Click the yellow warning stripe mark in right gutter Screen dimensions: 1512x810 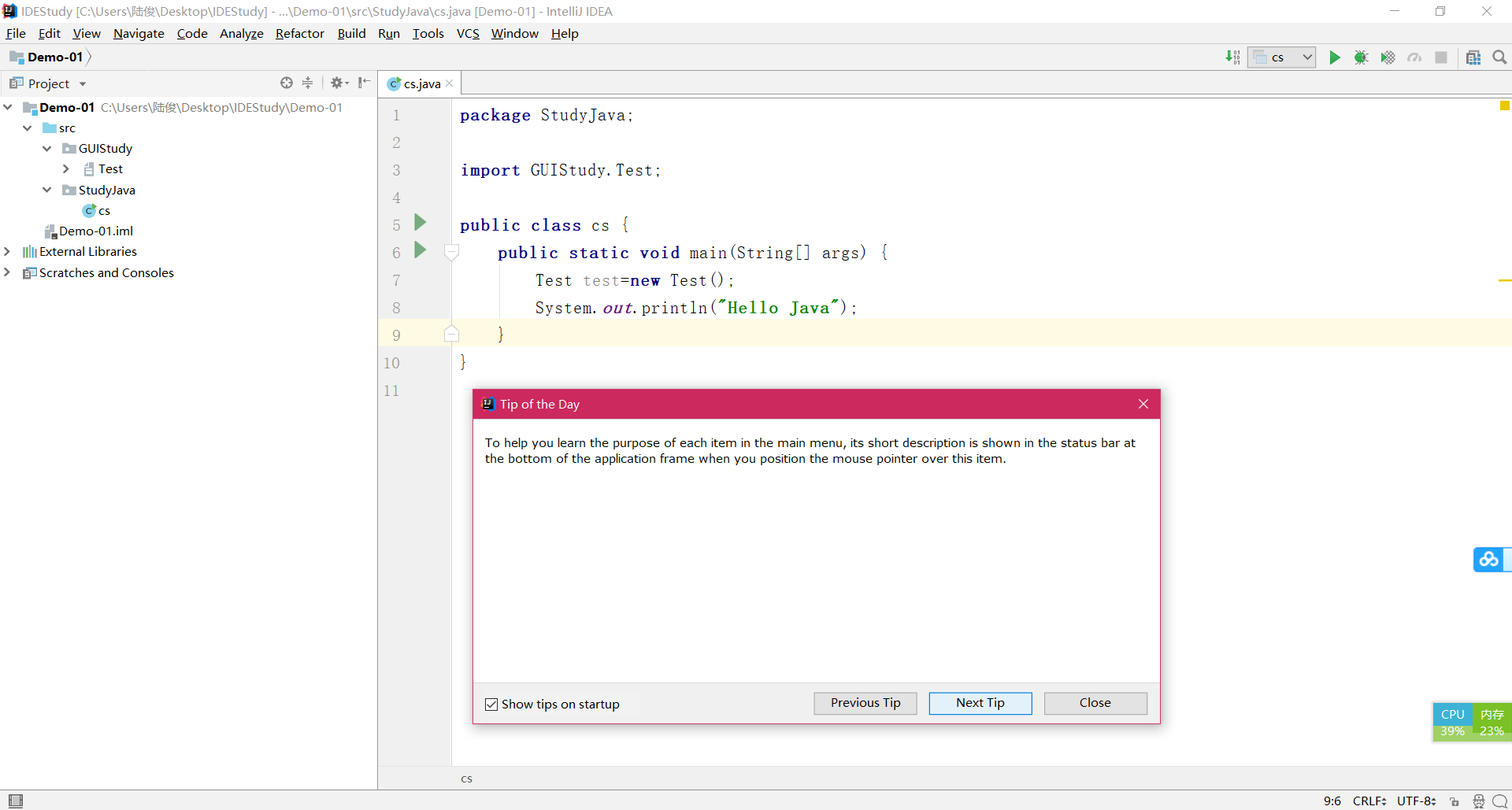coord(1505,280)
